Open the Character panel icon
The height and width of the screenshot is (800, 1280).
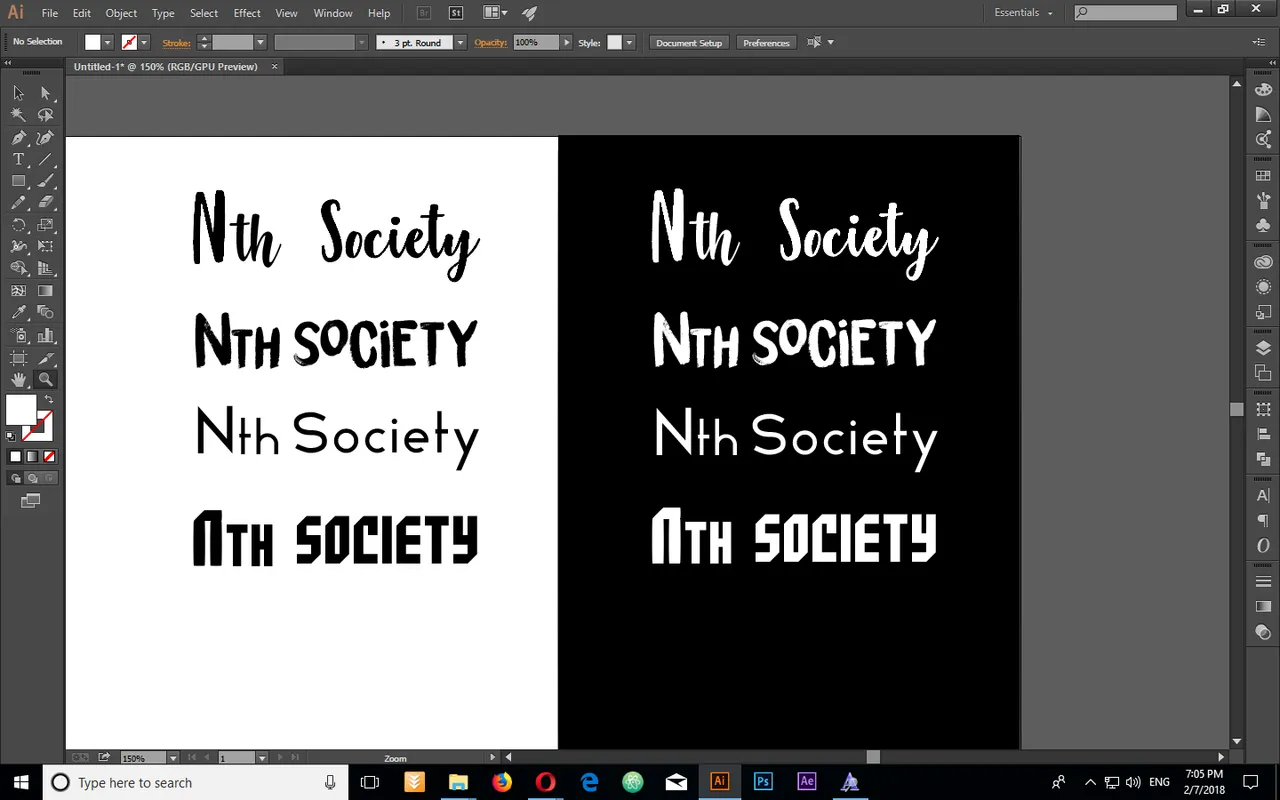[1263, 496]
